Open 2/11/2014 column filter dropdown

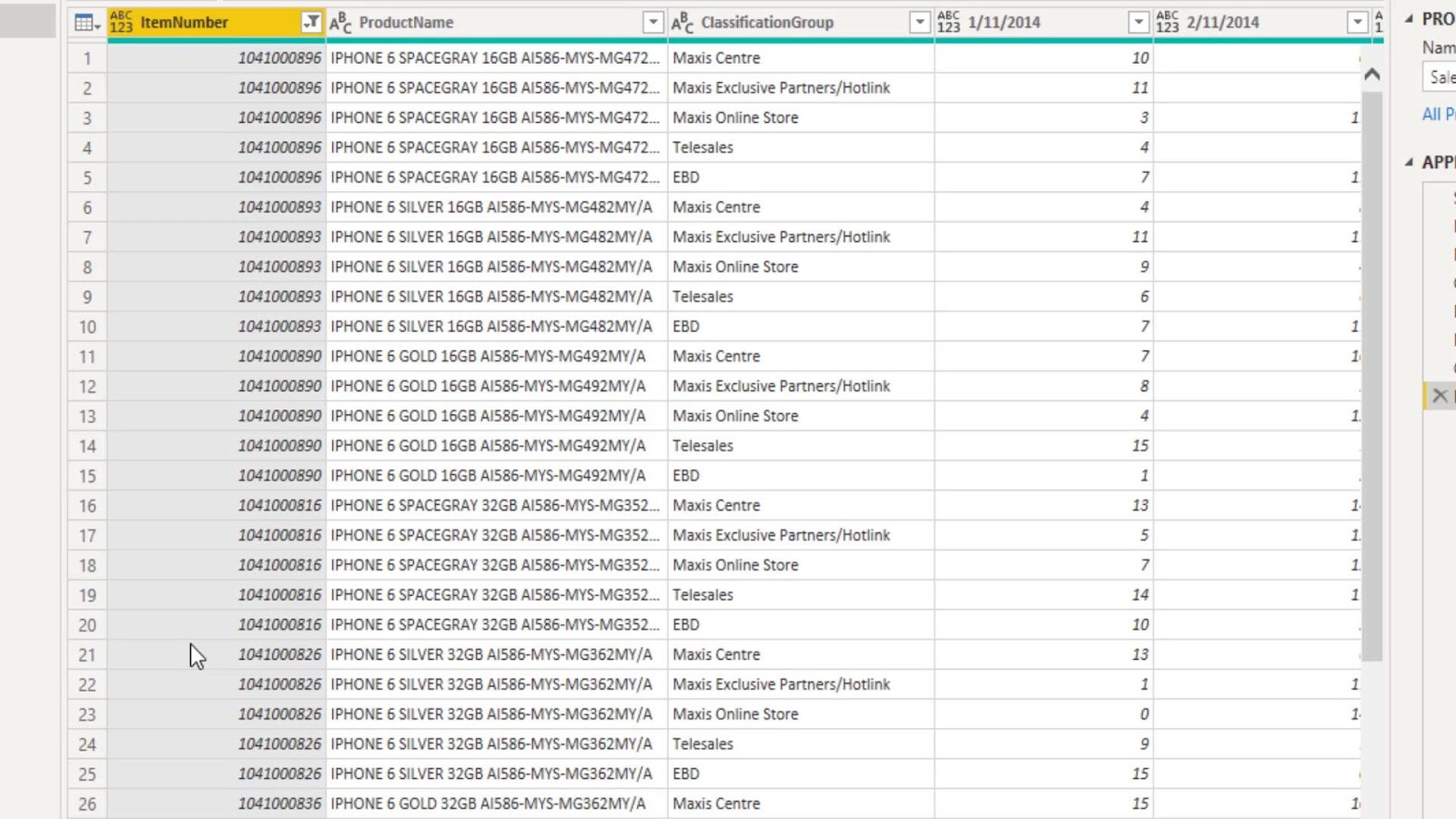1357,23
